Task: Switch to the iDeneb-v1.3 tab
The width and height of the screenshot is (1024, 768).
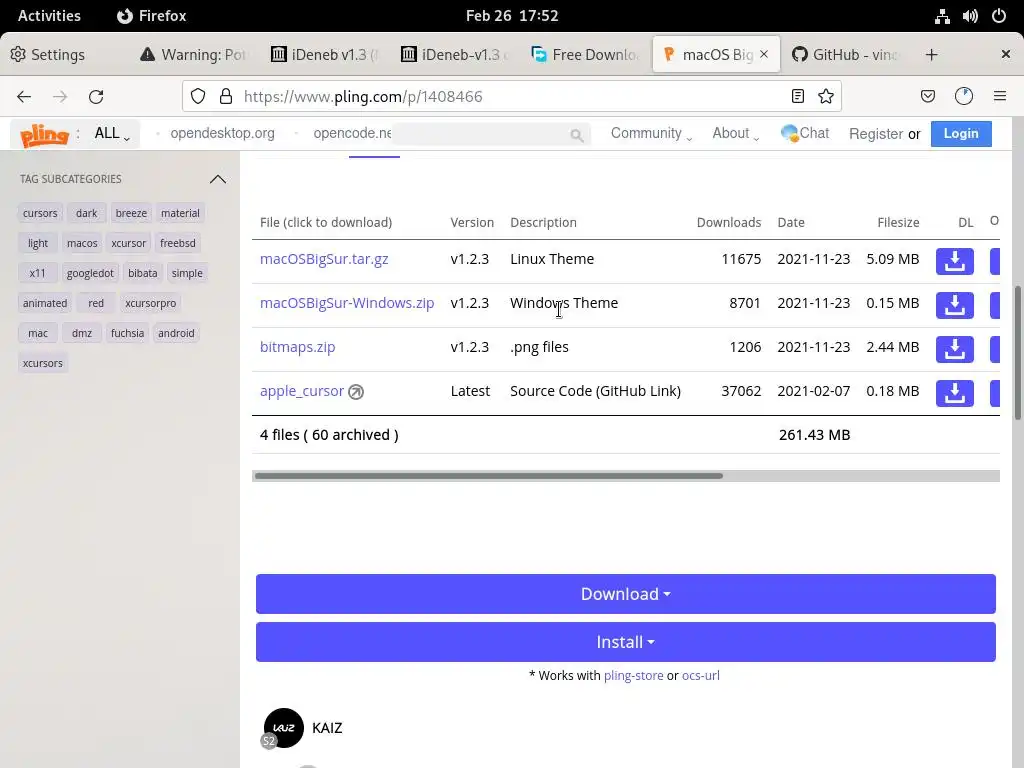Action: 455,54
